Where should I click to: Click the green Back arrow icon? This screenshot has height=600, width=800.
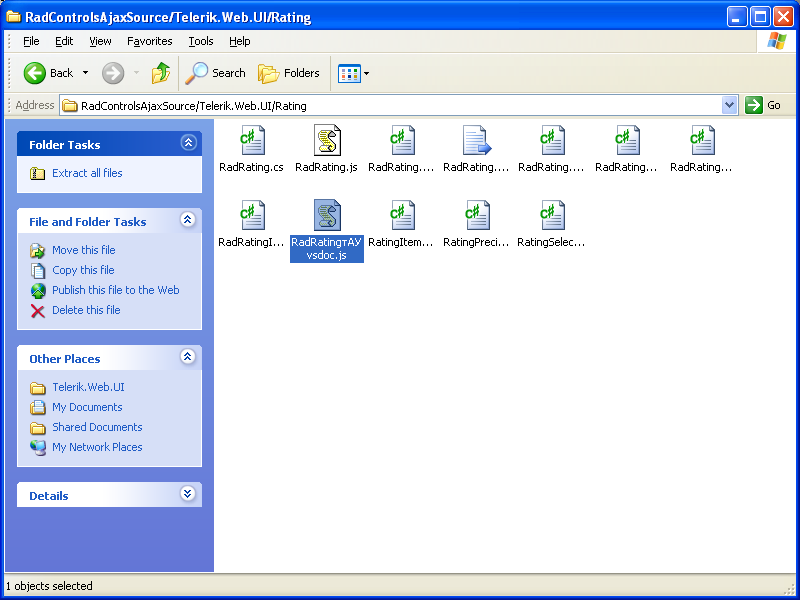(35, 73)
